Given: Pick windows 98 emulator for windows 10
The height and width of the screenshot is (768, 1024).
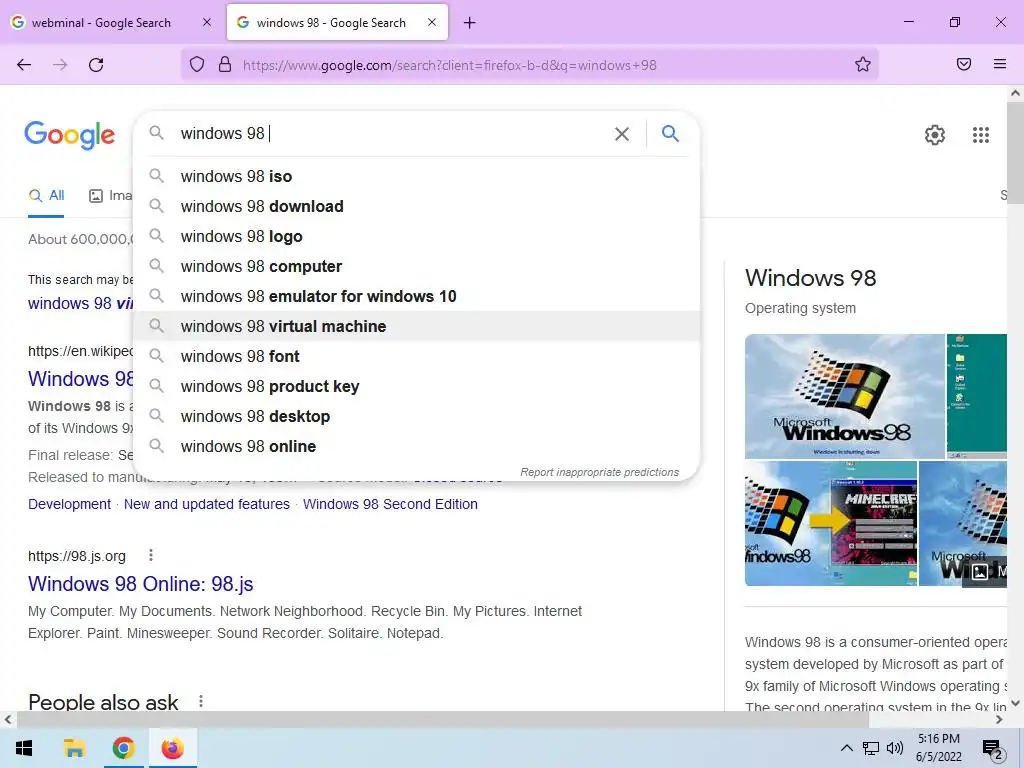Looking at the screenshot, I should tap(416, 296).
